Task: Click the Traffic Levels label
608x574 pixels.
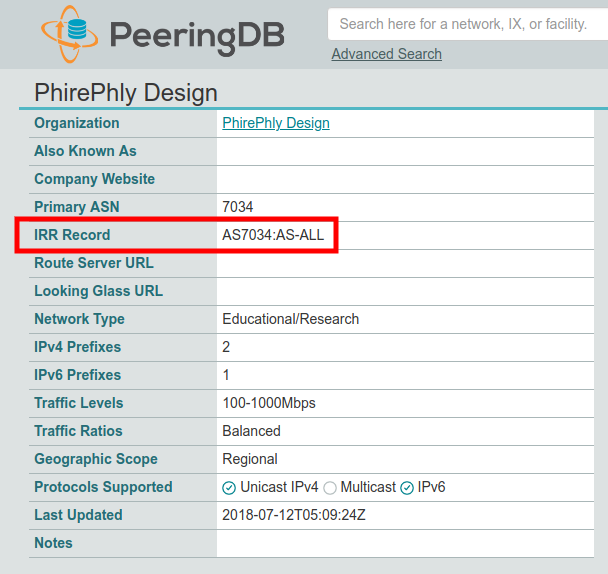Action: pyautogui.click(x=79, y=403)
